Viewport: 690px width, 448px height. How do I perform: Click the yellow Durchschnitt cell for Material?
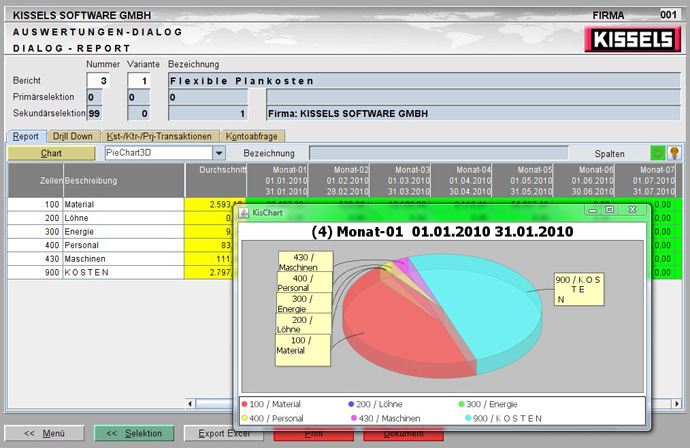[x=214, y=204]
